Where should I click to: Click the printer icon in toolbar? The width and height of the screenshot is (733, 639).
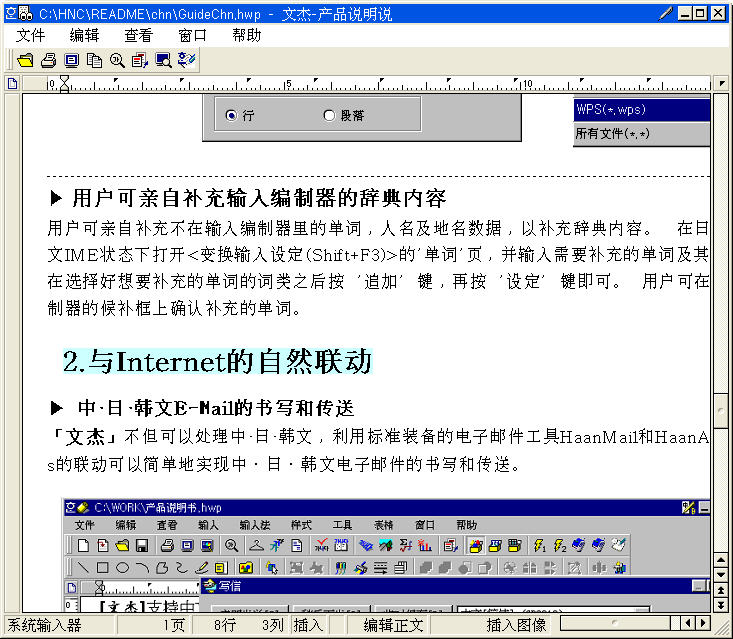[48, 60]
